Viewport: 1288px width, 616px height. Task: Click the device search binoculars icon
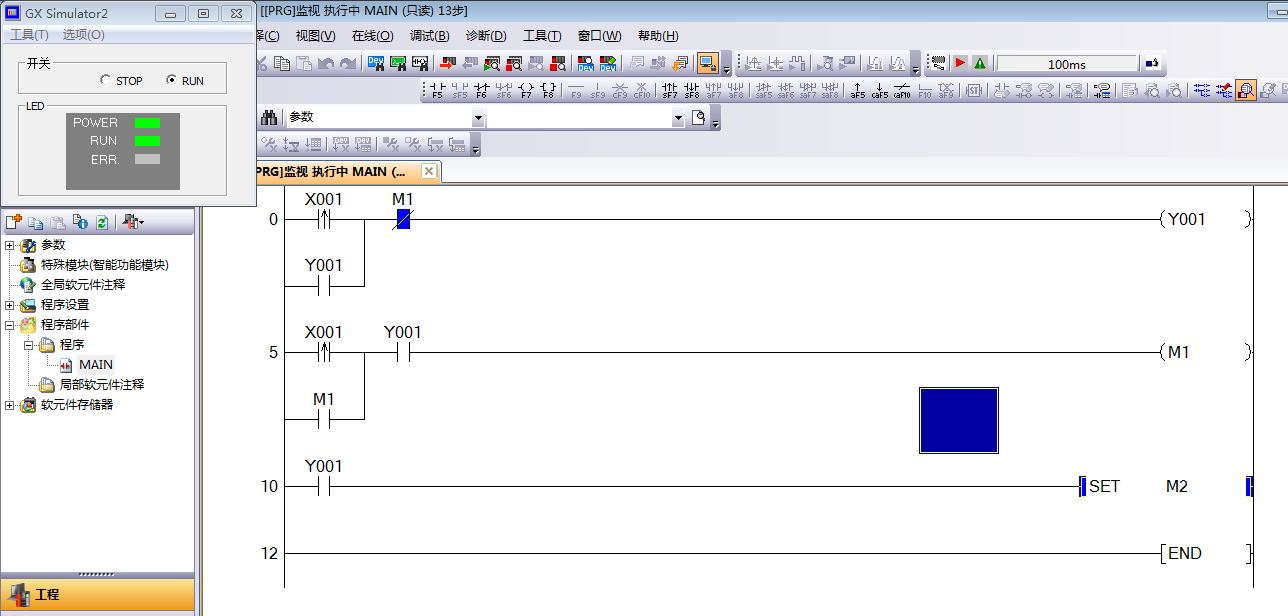(268, 117)
